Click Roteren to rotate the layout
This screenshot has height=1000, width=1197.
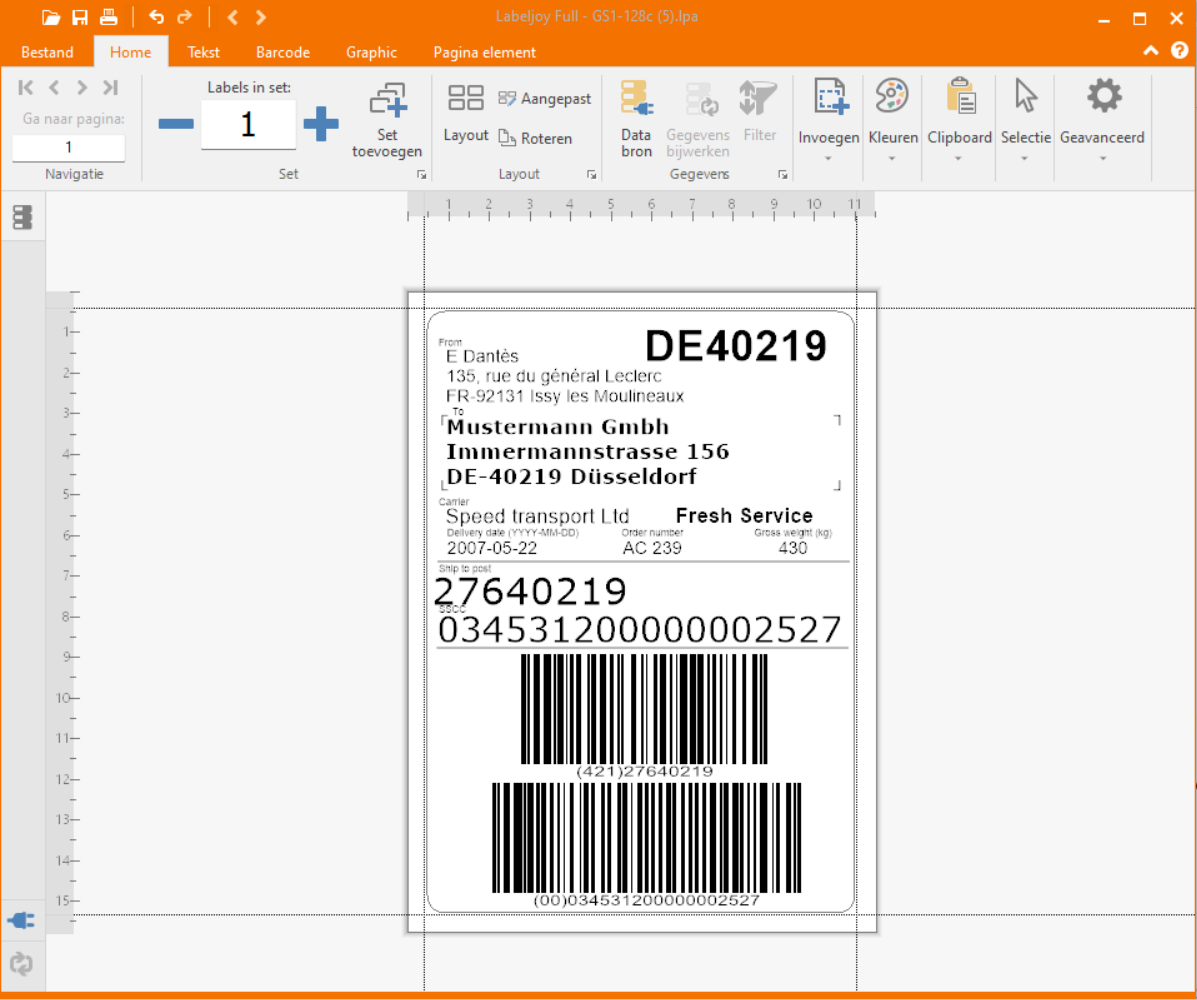[535, 138]
